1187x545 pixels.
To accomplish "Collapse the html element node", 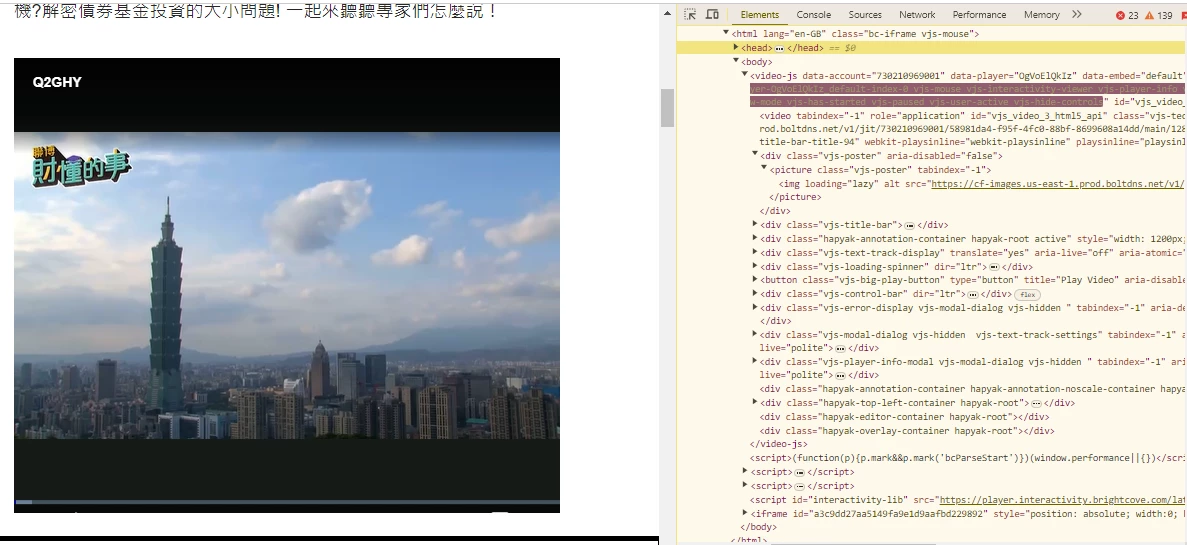I will coord(726,33).
